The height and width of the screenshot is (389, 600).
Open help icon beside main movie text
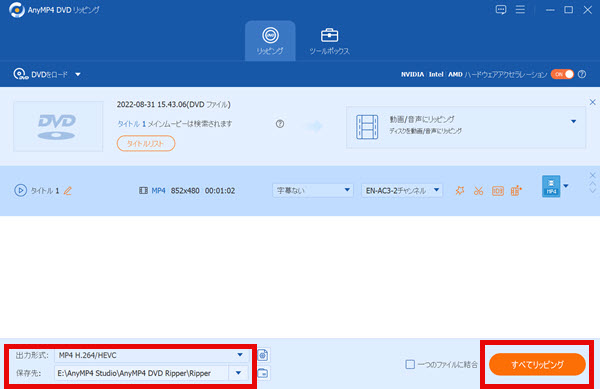coord(280,124)
